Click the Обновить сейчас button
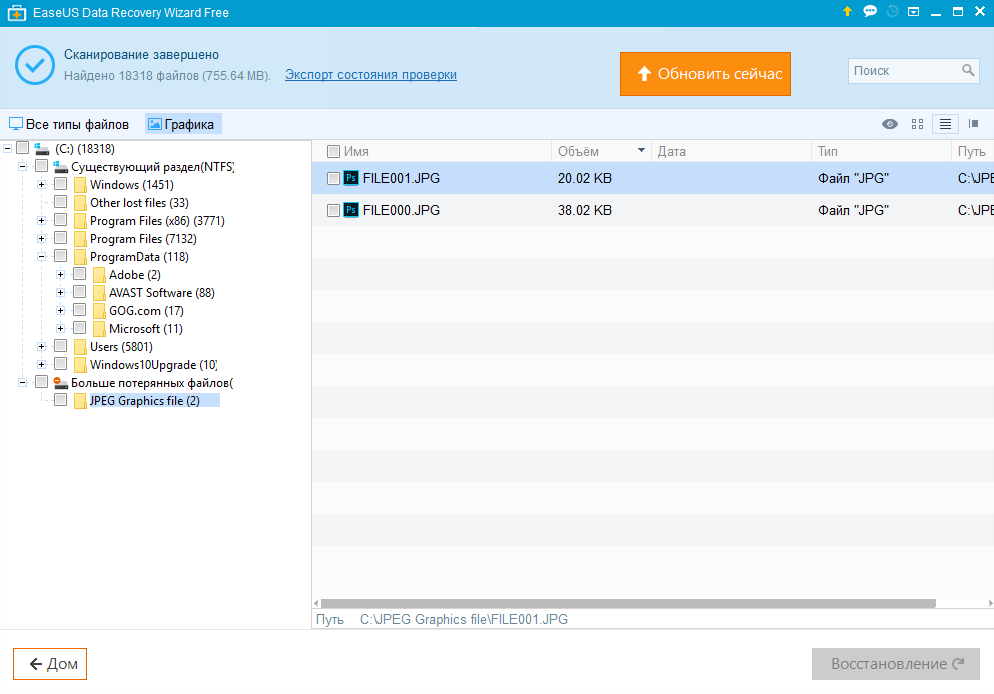The image size is (994, 694). (x=705, y=74)
